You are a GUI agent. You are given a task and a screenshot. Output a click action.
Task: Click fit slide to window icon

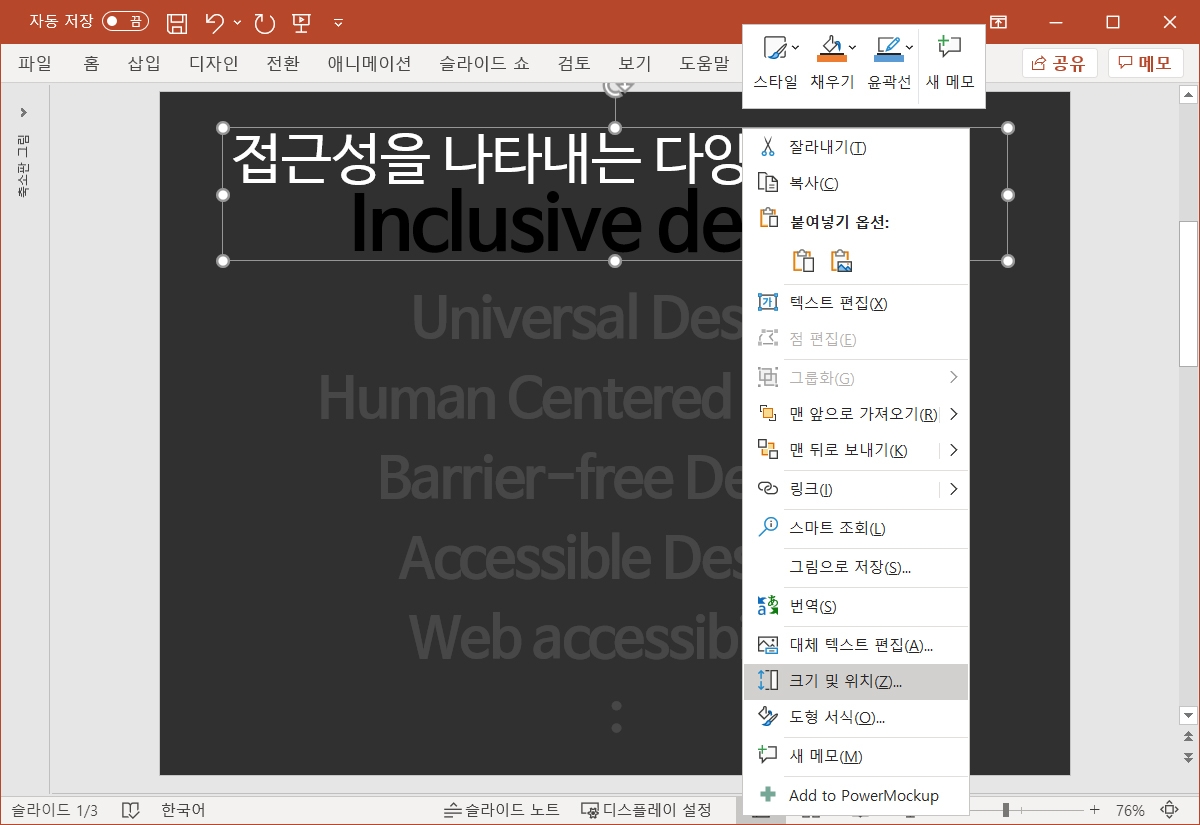click(x=1169, y=810)
